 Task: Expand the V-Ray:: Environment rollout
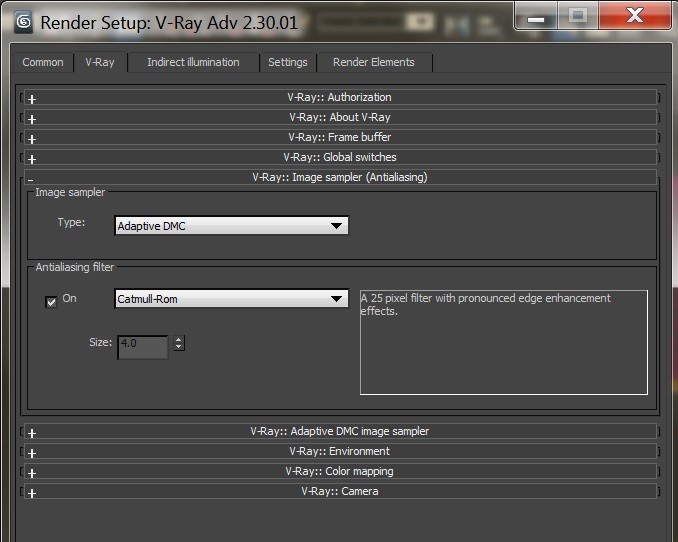(340, 451)
